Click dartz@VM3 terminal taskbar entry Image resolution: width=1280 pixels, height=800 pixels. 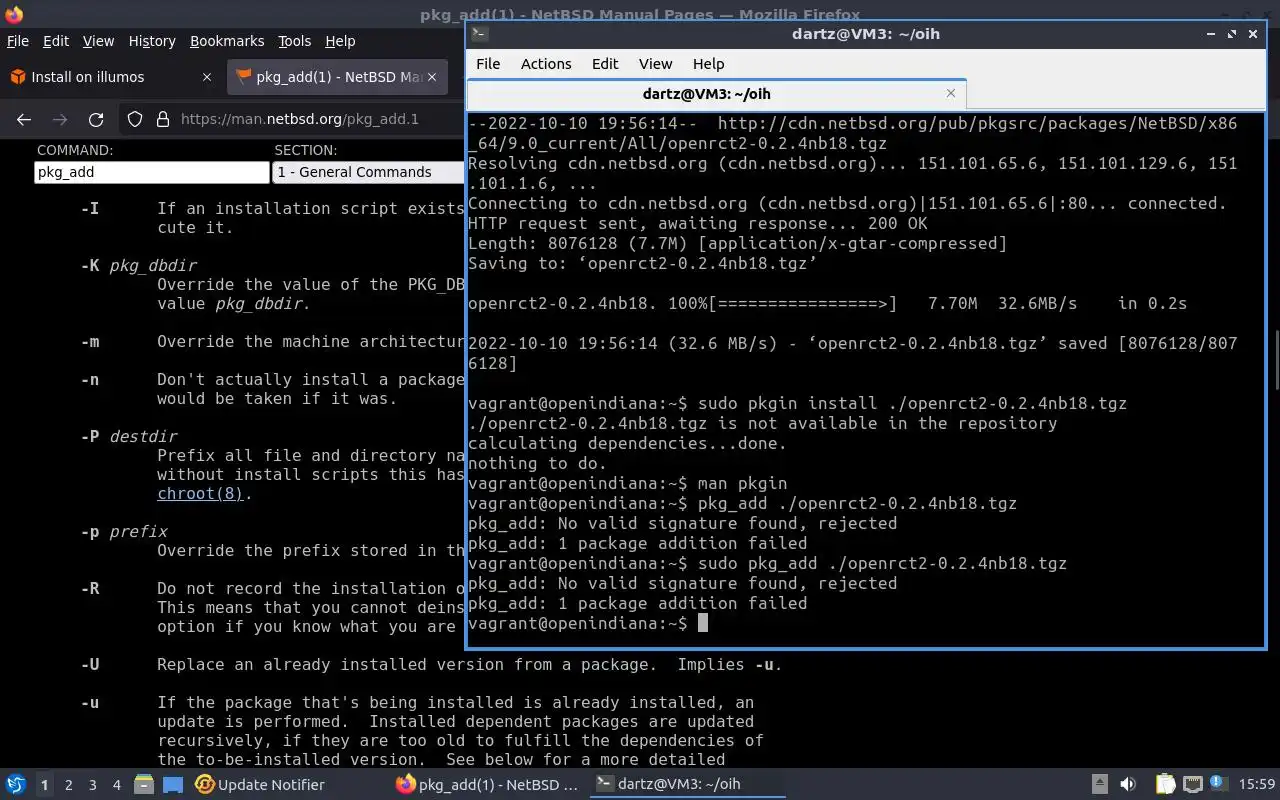[x=688, y=785]
